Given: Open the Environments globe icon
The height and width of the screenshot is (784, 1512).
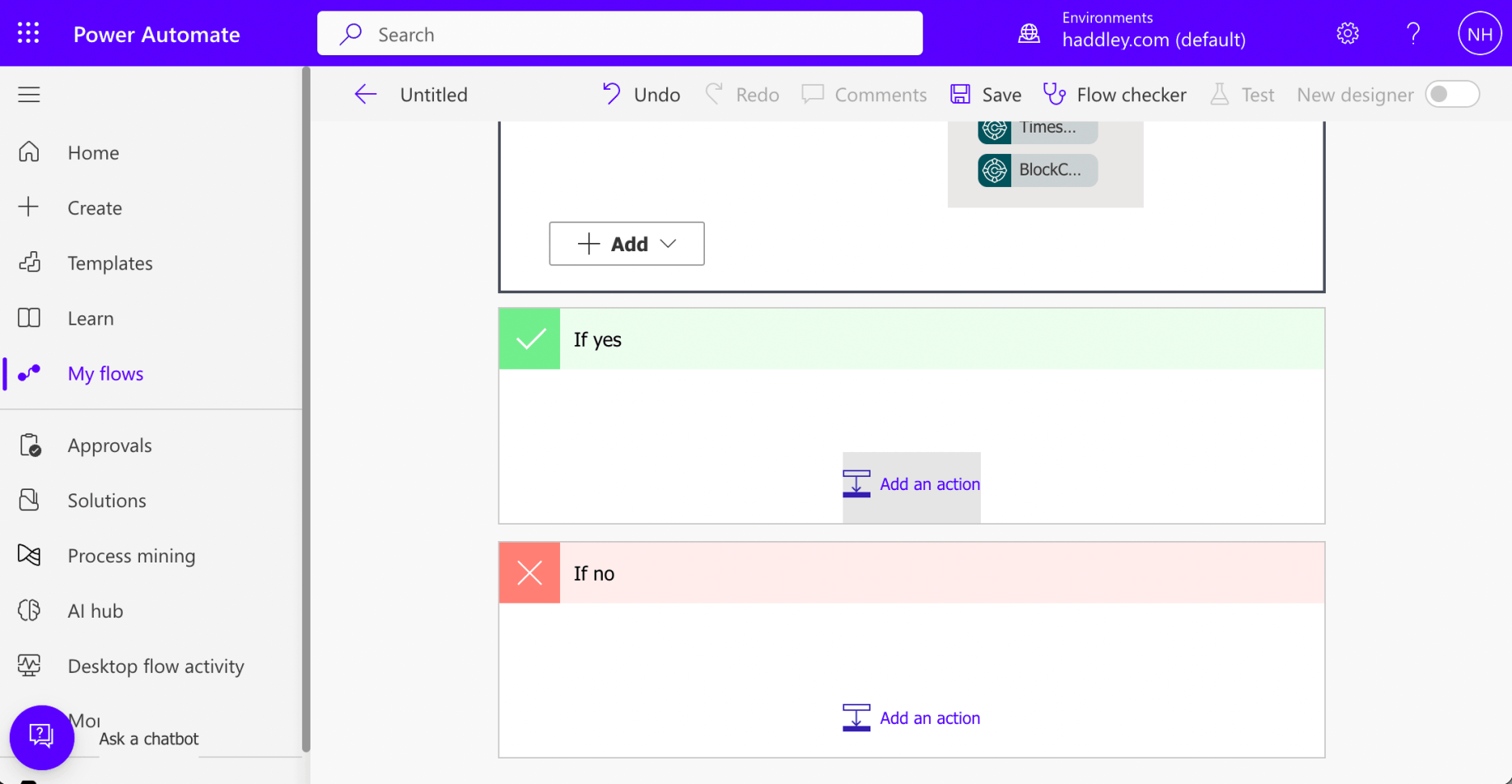Looking at the screenshot, I should (x=1029, y=34).
